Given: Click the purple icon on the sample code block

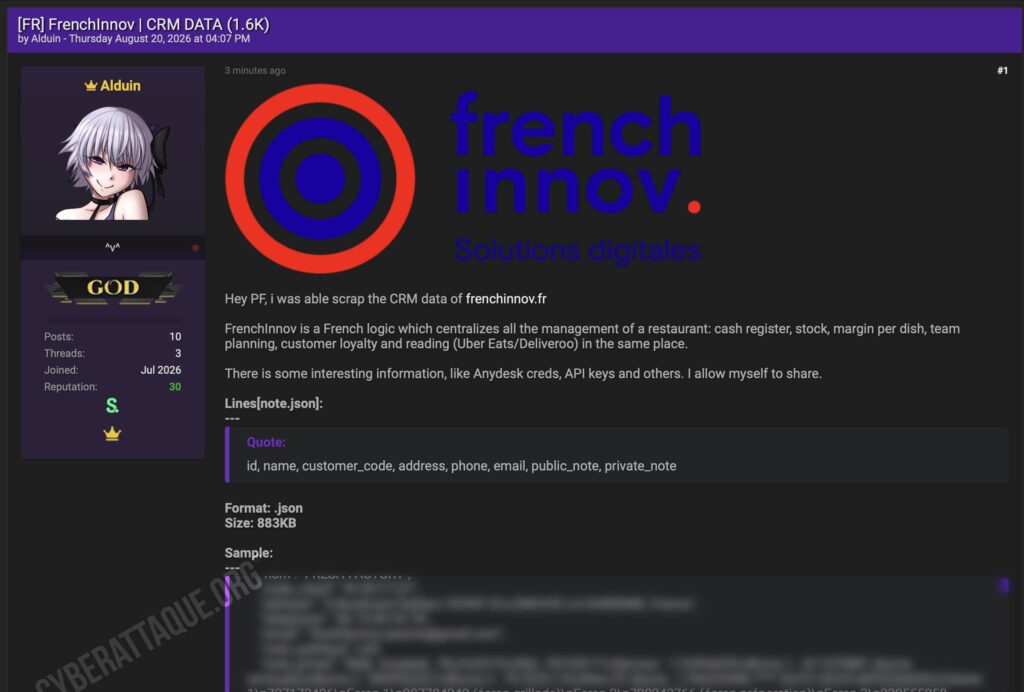Looking at the screenshot, I should (1004, 585).
